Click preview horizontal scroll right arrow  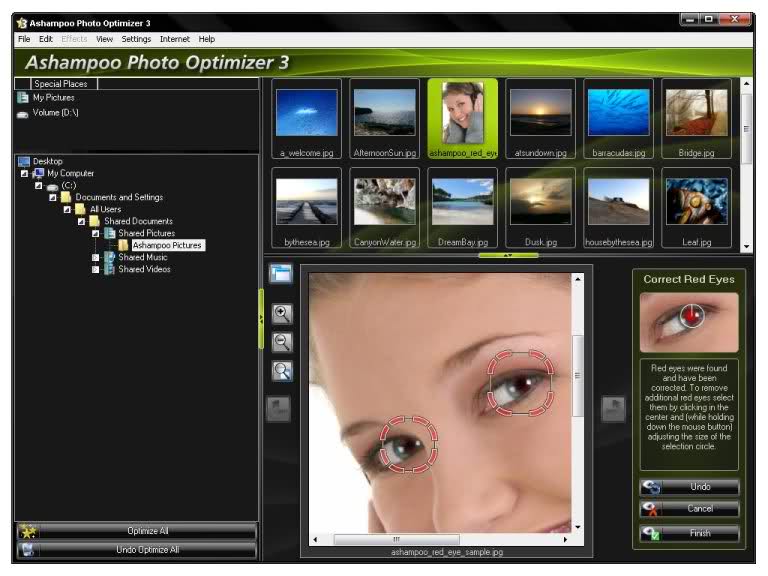point(565,539)
